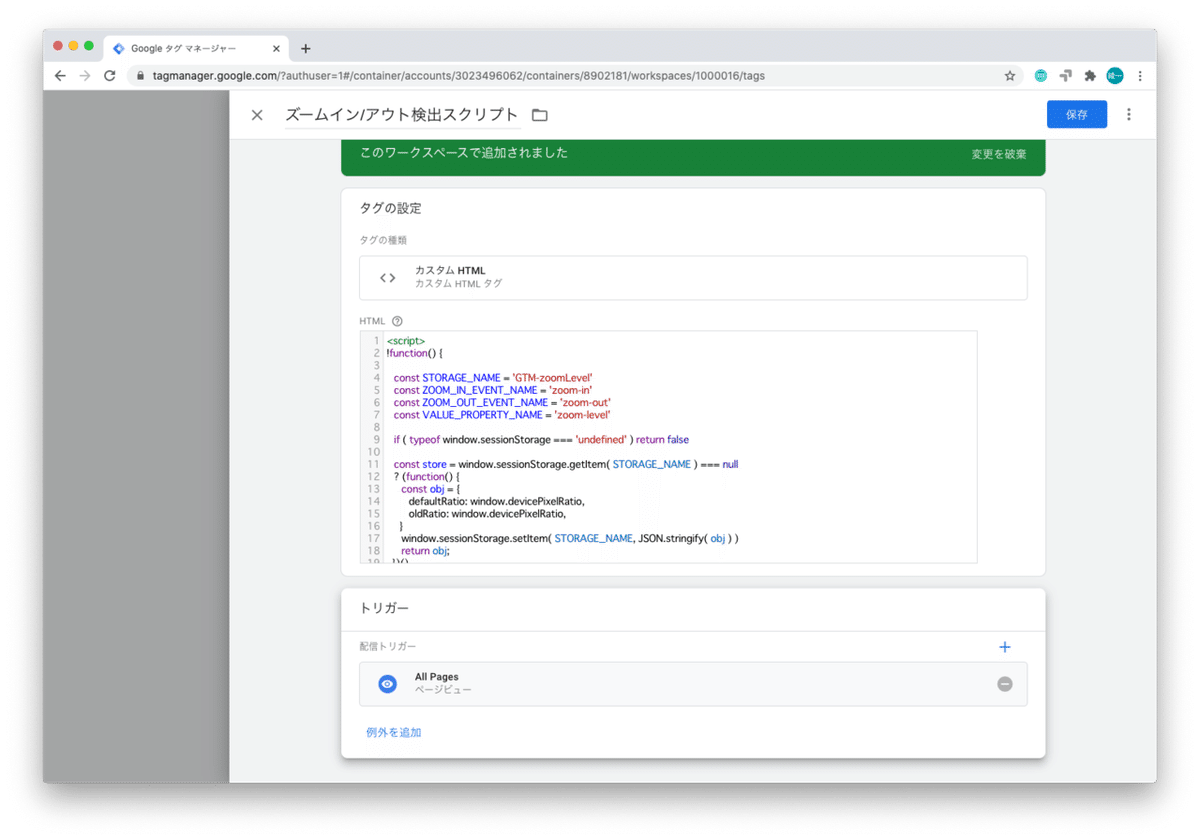Go forward with the browser forward arrow
Image resolution: width=1200 pixels, height=840 pixels.
pyautogui.click(x=85, y=76)
